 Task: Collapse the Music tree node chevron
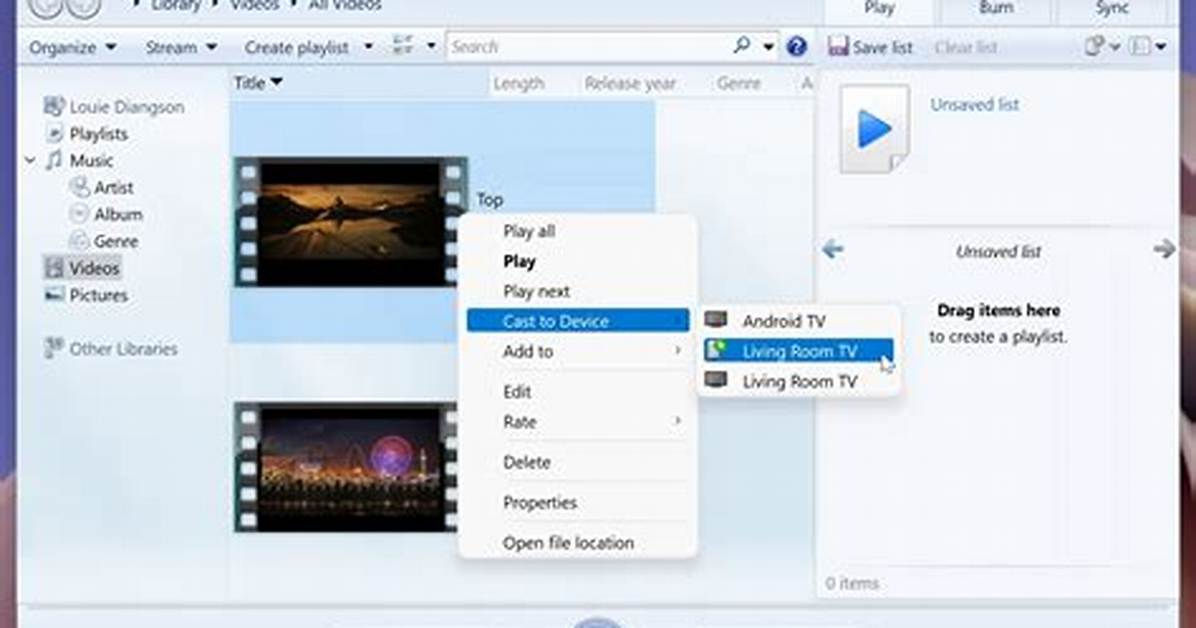click(31, 161)
